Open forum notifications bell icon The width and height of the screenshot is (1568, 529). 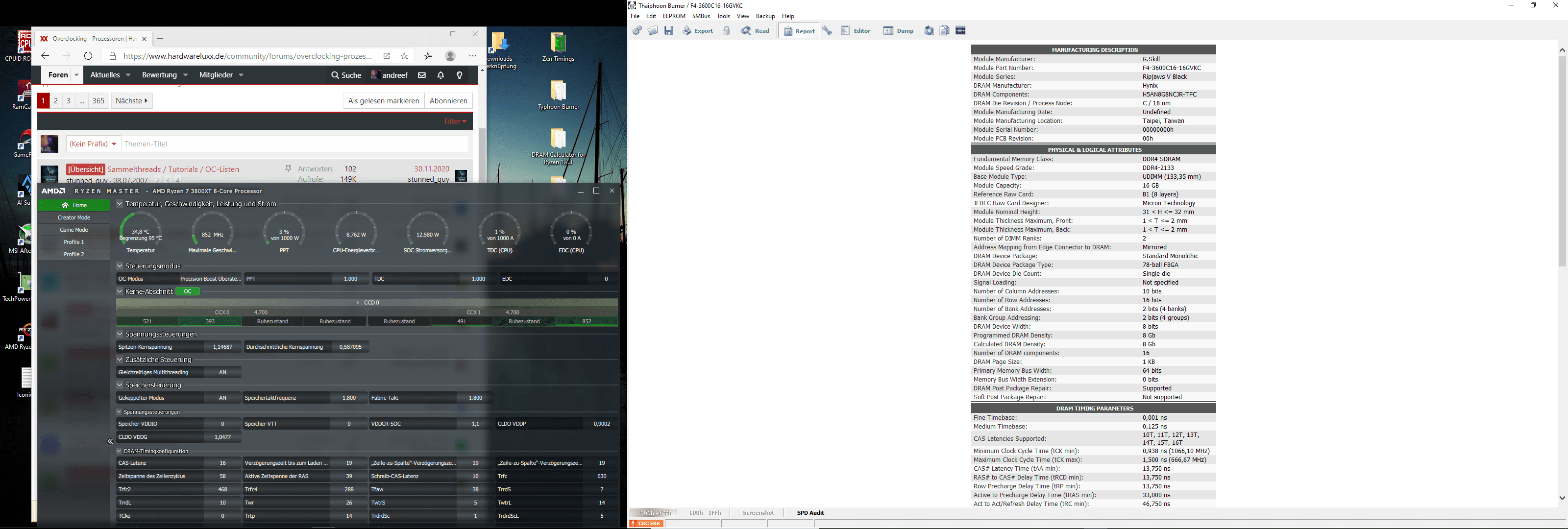(x=441, y=75)
